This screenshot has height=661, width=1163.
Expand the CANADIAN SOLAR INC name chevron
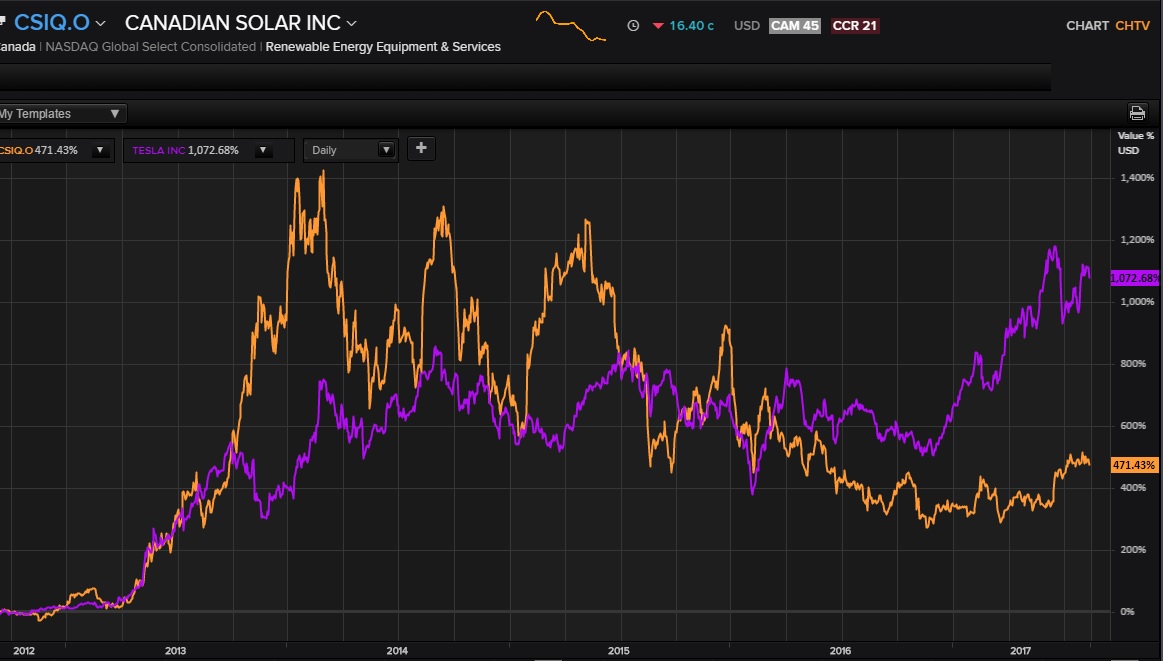click(352, 24)
